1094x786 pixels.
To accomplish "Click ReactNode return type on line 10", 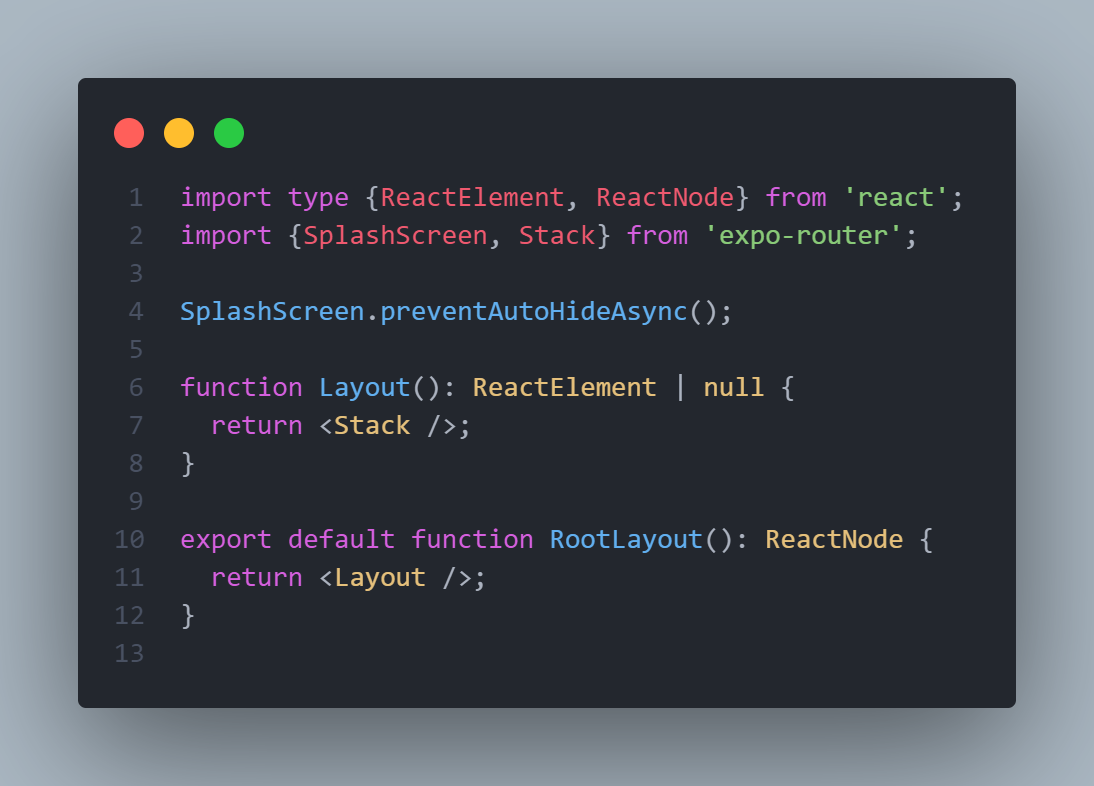I will tap(834, 540).
